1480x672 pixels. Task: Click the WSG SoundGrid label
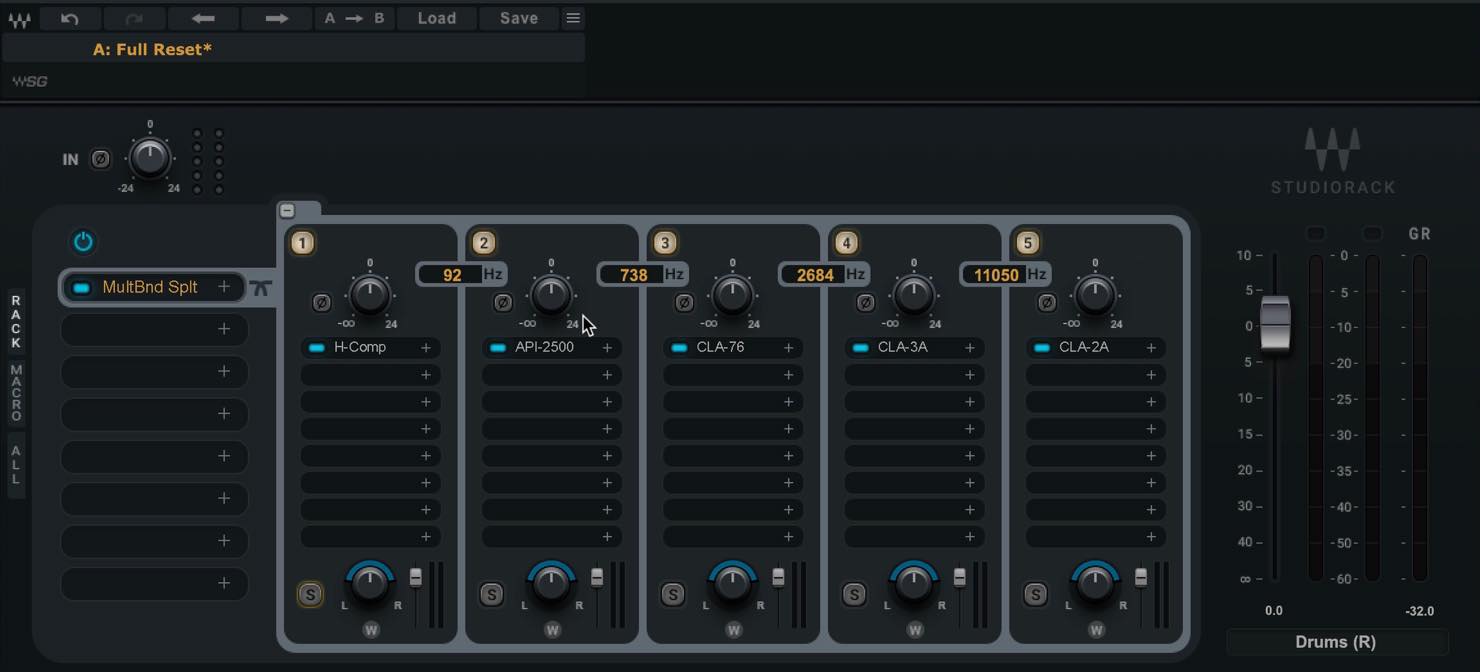coord(30,81)
